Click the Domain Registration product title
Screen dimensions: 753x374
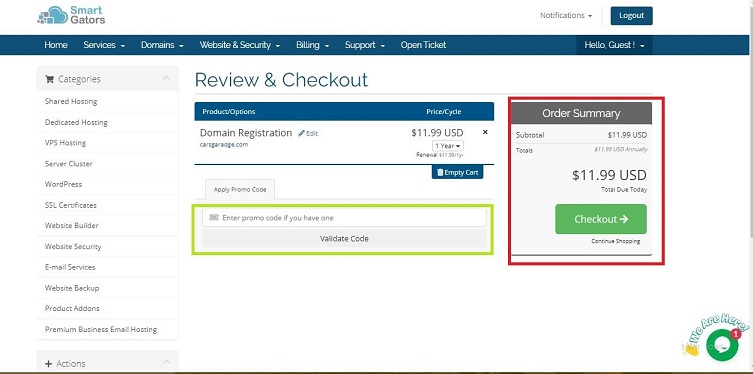tap(246, 133)
